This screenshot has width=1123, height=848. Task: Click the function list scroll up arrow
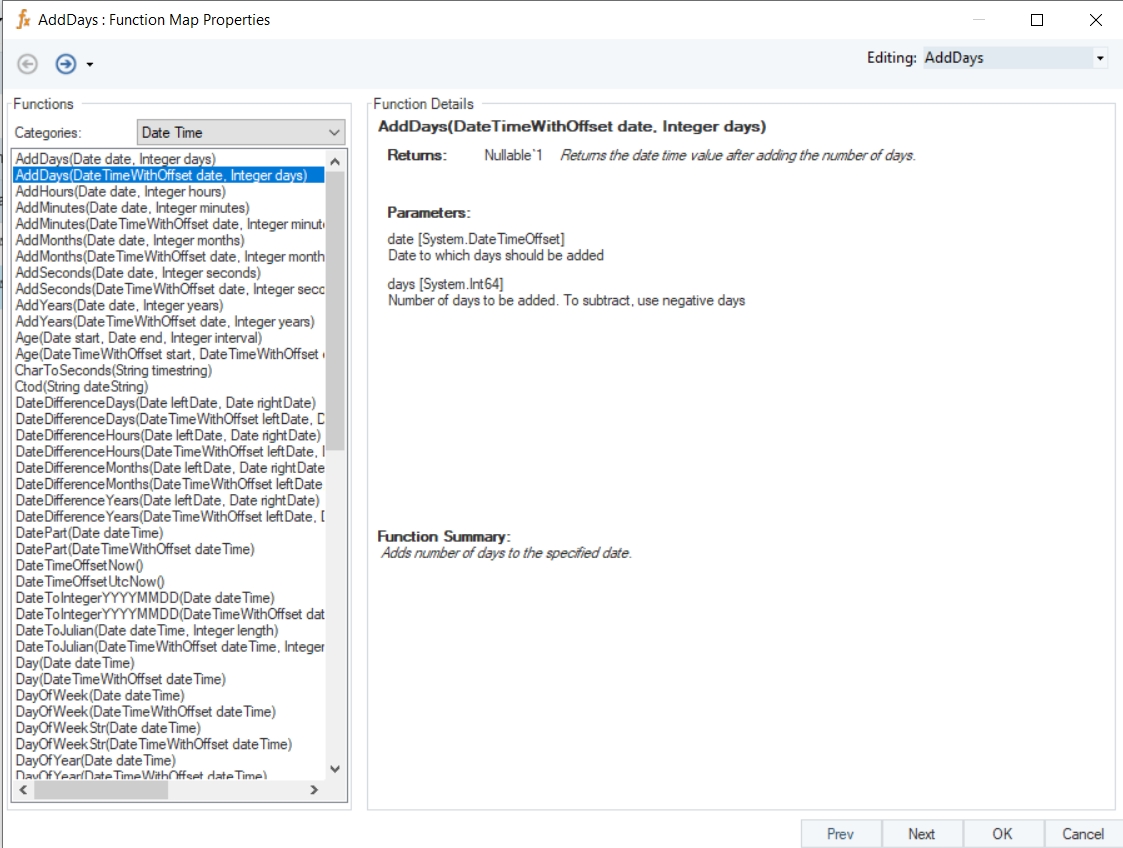335,161
